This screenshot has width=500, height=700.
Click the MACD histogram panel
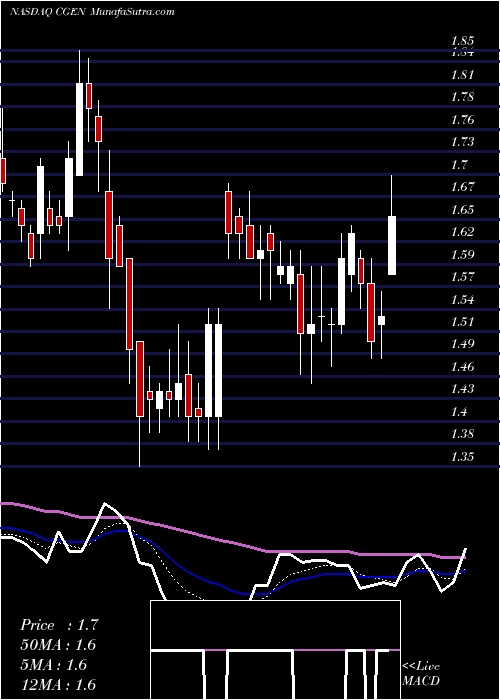tap(275, 650)
